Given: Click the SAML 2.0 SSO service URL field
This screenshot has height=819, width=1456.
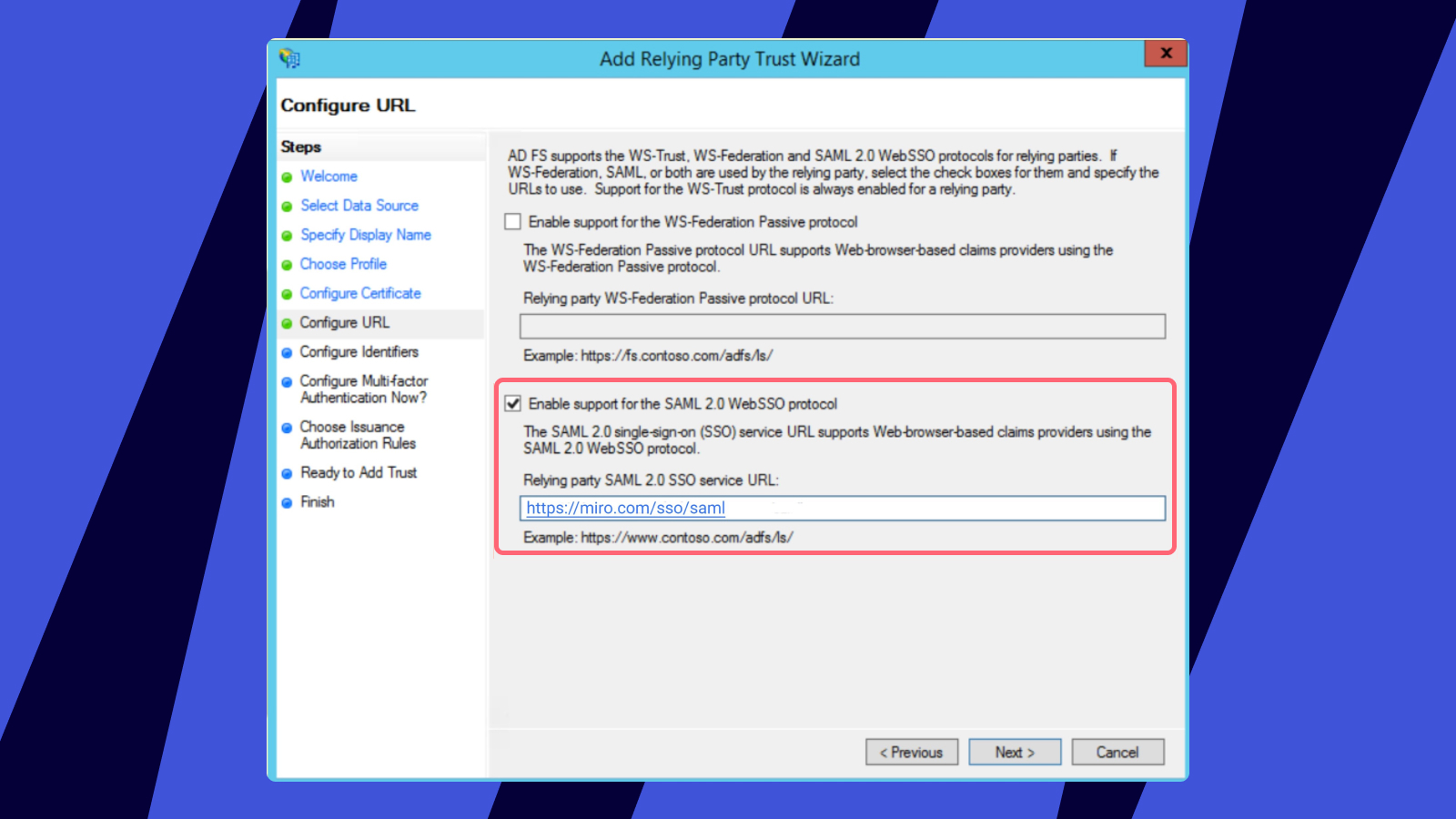Looking at the screenshot, I should click(843, 508).
